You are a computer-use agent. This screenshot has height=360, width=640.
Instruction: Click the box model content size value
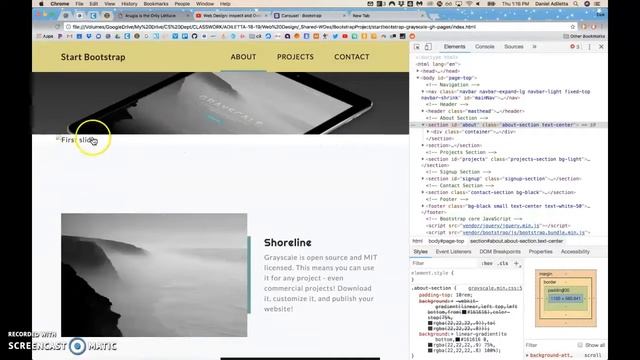pyautogui.click(x=565, y=299)
